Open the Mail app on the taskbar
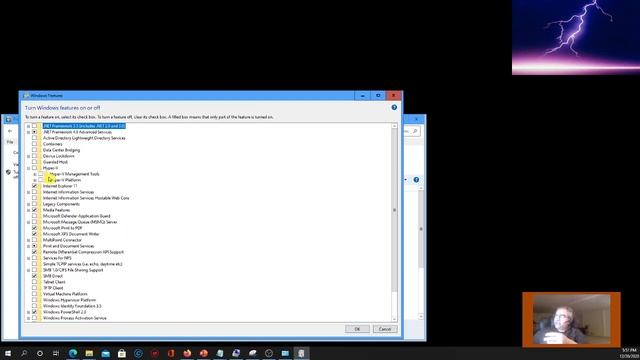 click(106, 353)
